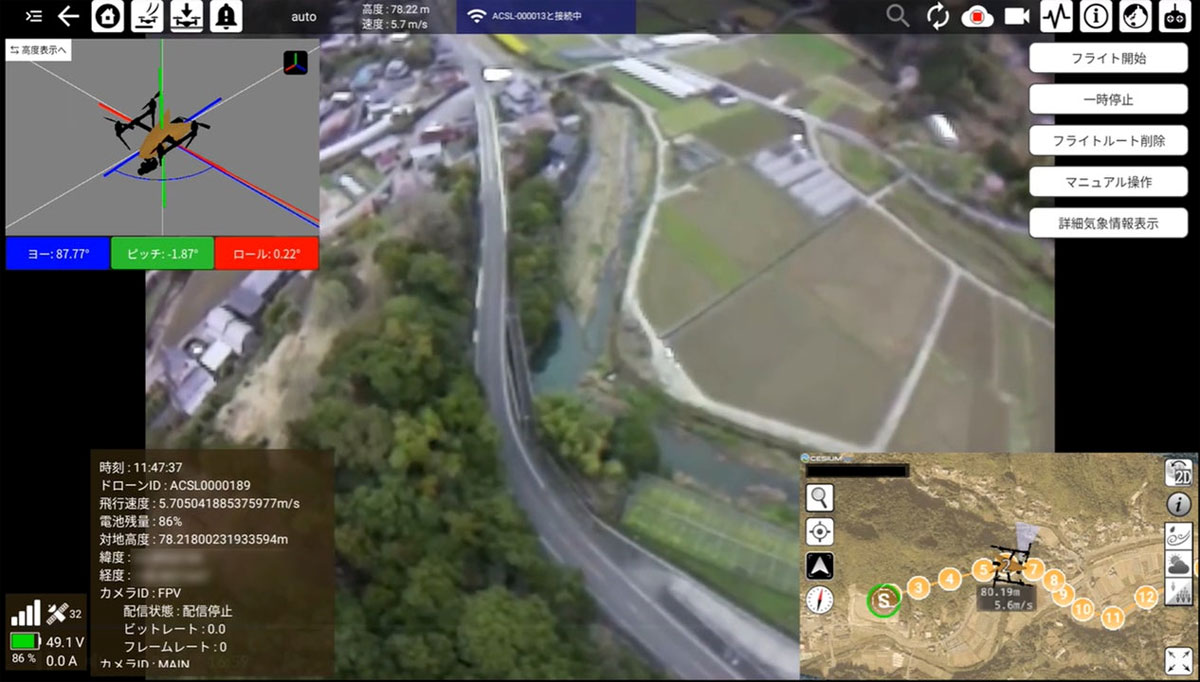Click the drone landing icon
This screenshot has height=682, width=1200.
point(187,16)
